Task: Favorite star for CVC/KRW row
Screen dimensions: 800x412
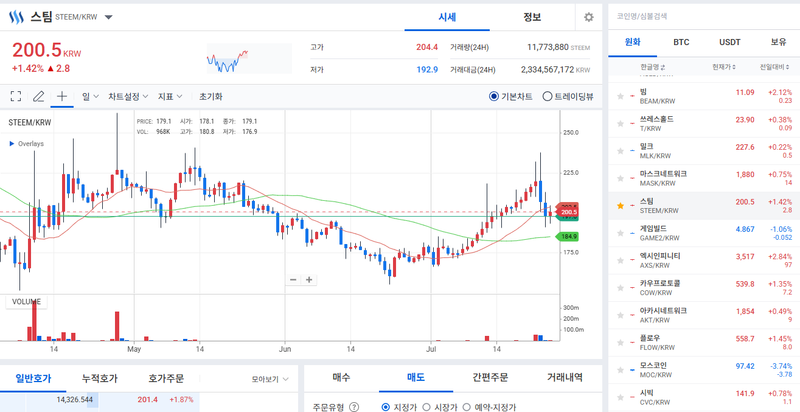Action: click(620, 397)
